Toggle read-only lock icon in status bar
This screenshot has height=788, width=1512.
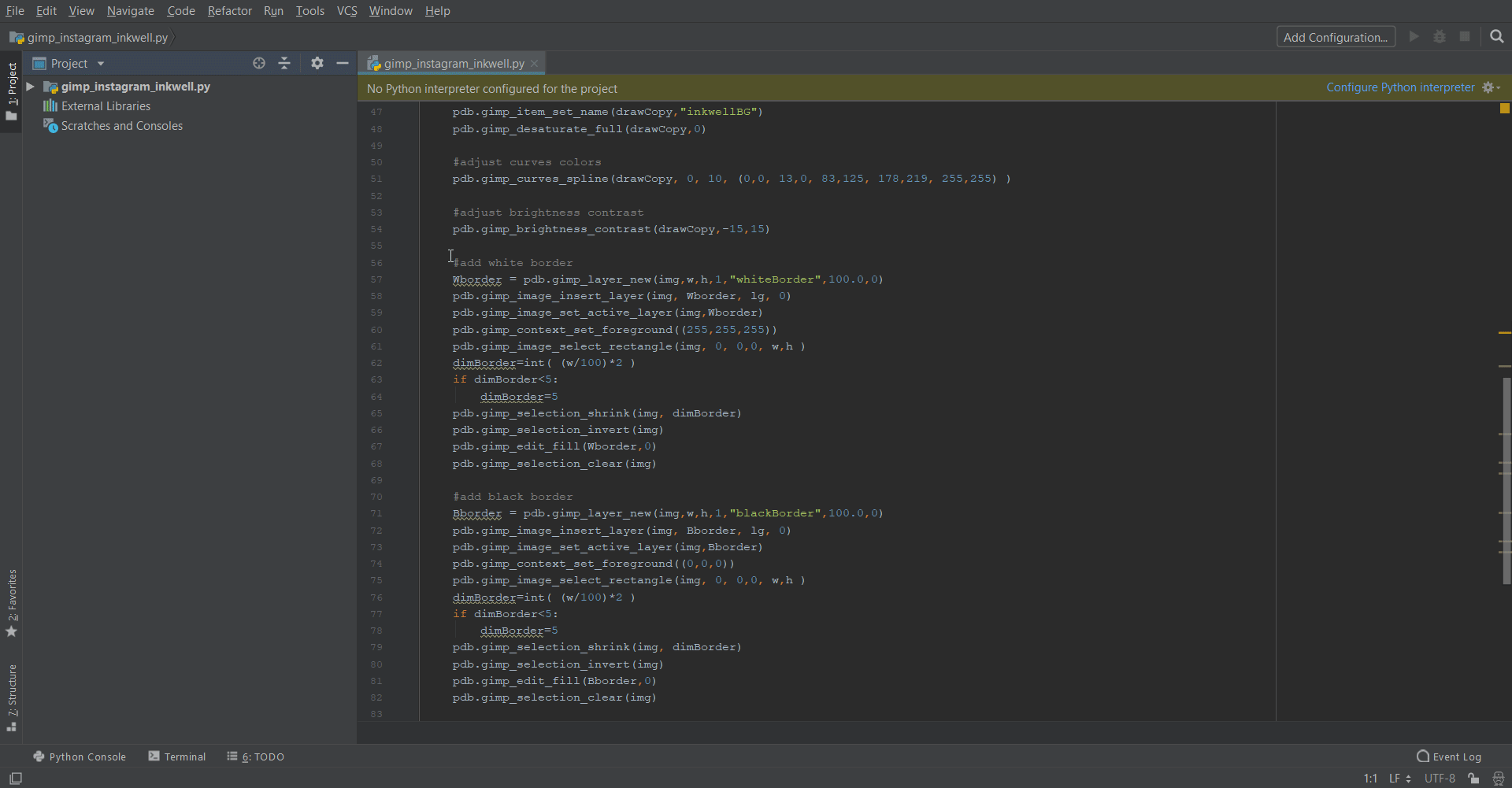click(1473, 779)
